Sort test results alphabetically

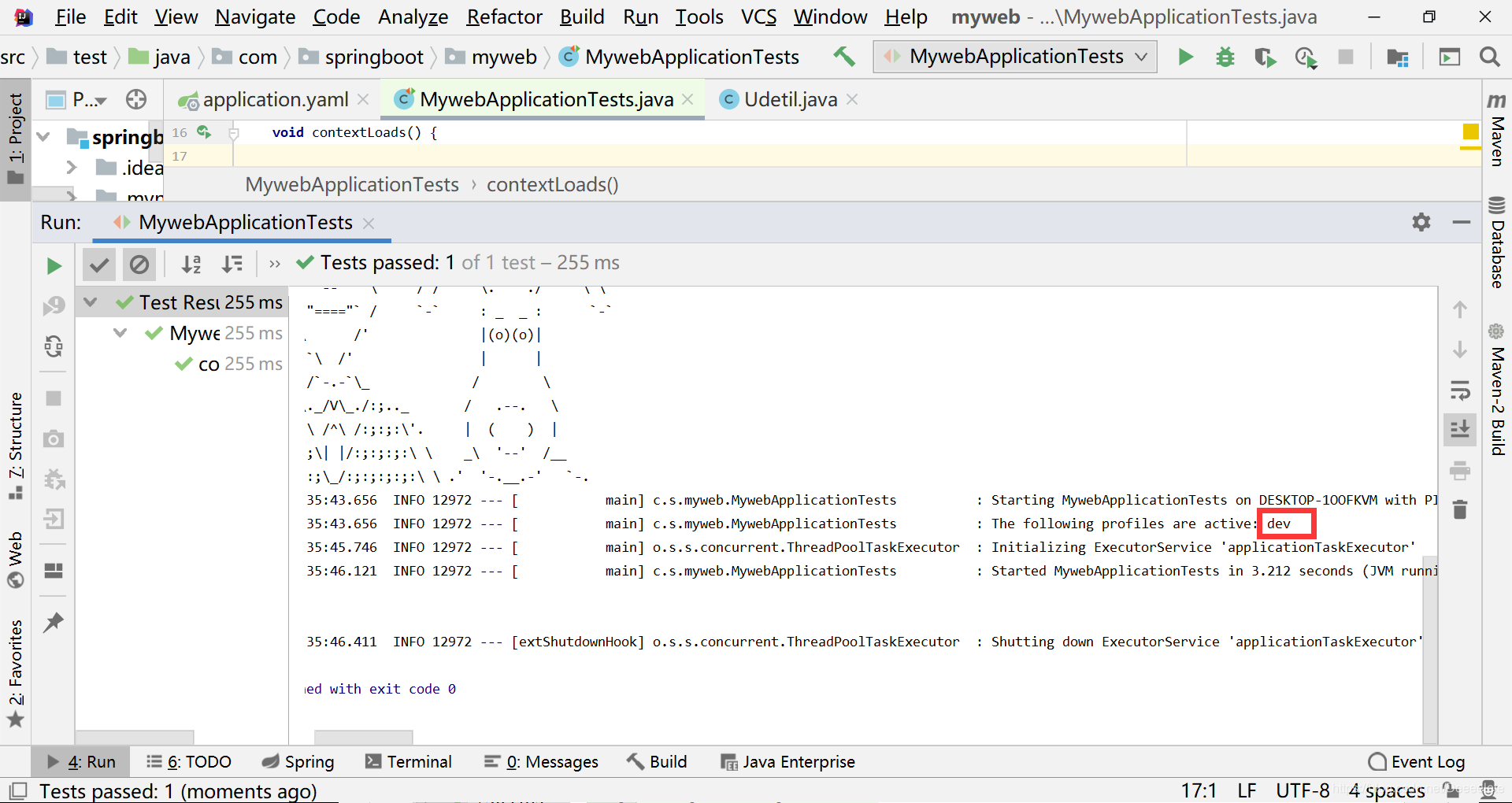191,265
